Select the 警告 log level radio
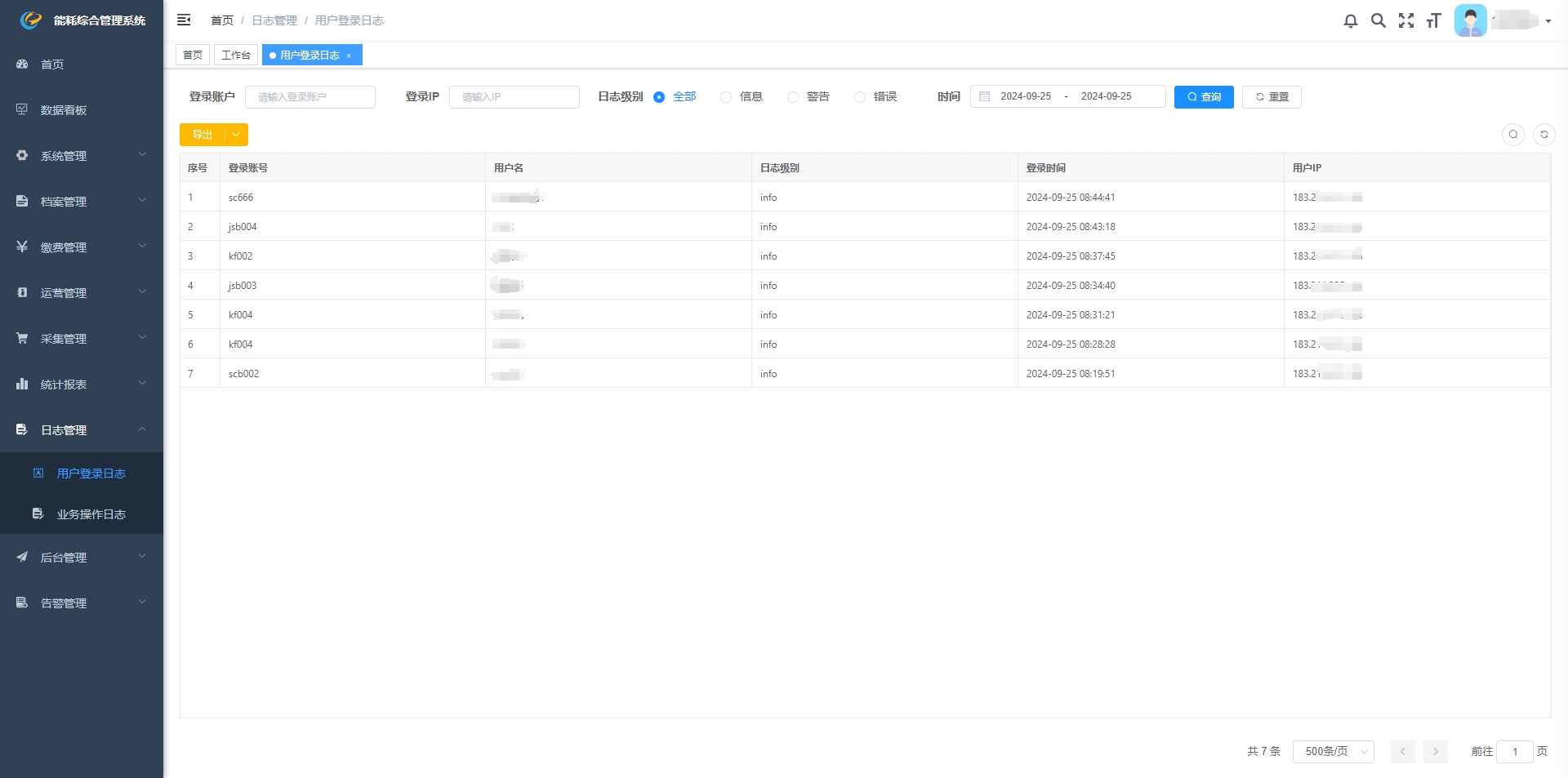 tap(793, 97)
